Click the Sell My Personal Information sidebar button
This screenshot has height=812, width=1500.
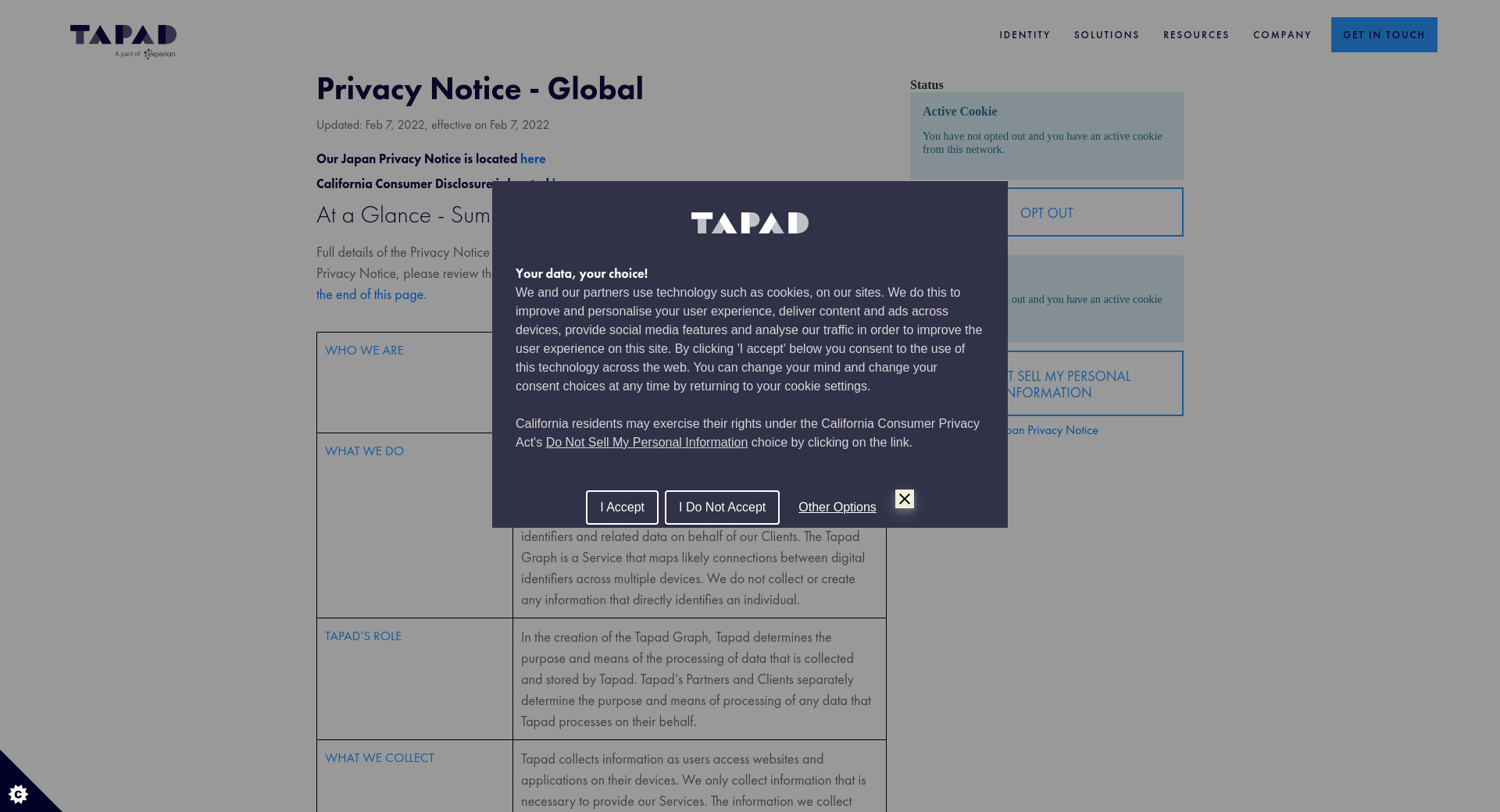coord(1095,383)
